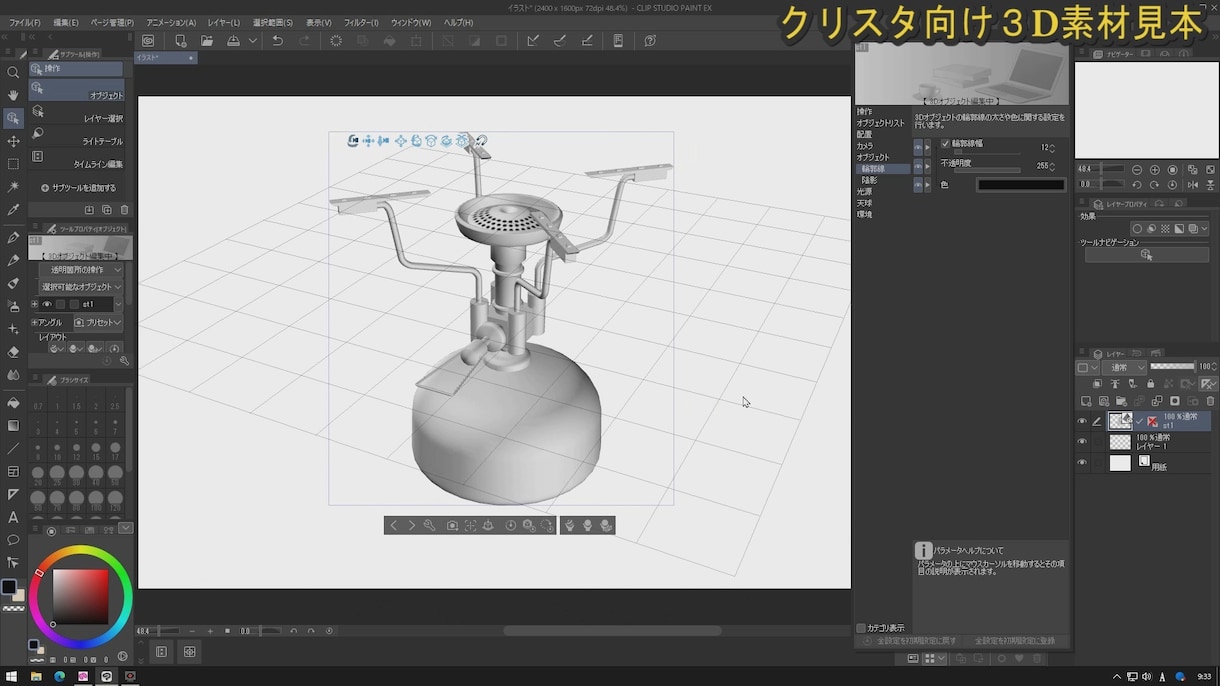This screenshot has width=1220, height=686.
Task: Adjust the 不透明度 slider
Action: (x=987, y=170)
